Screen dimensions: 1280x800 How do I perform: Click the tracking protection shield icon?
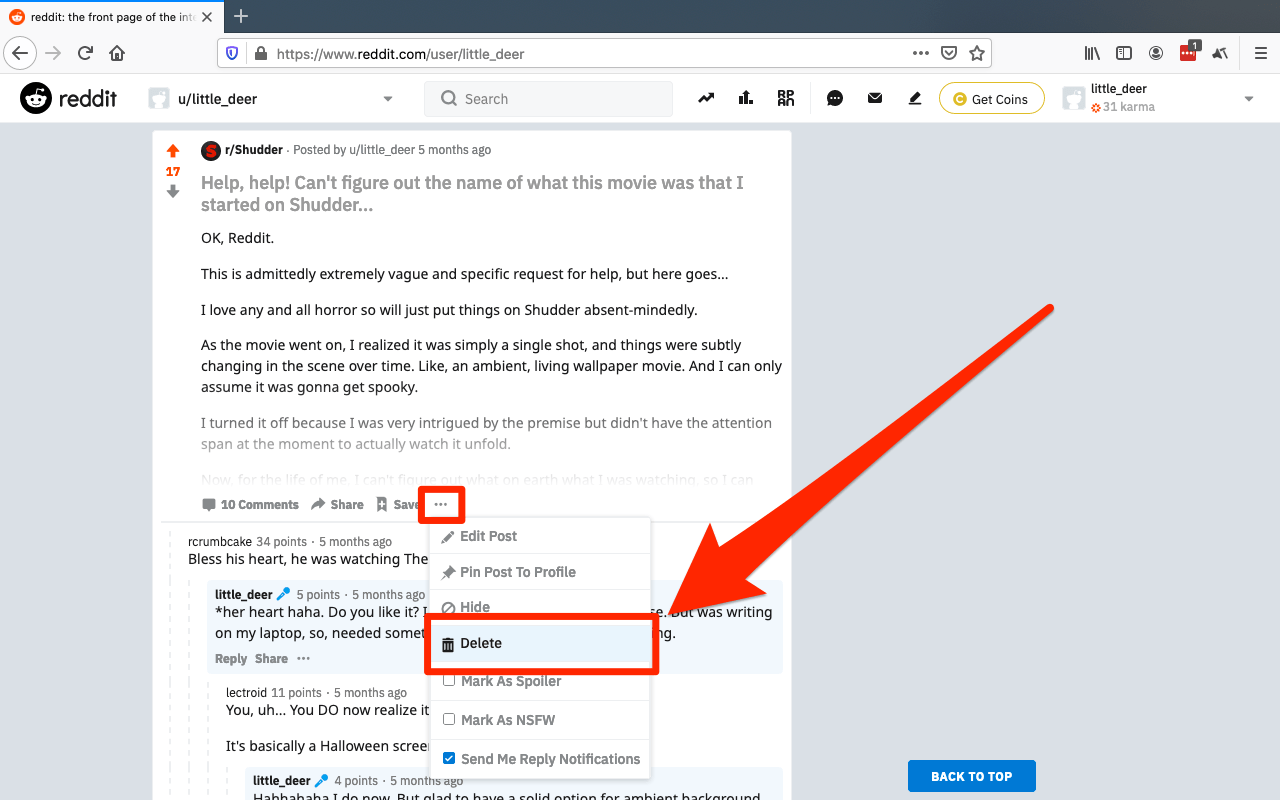233,53
